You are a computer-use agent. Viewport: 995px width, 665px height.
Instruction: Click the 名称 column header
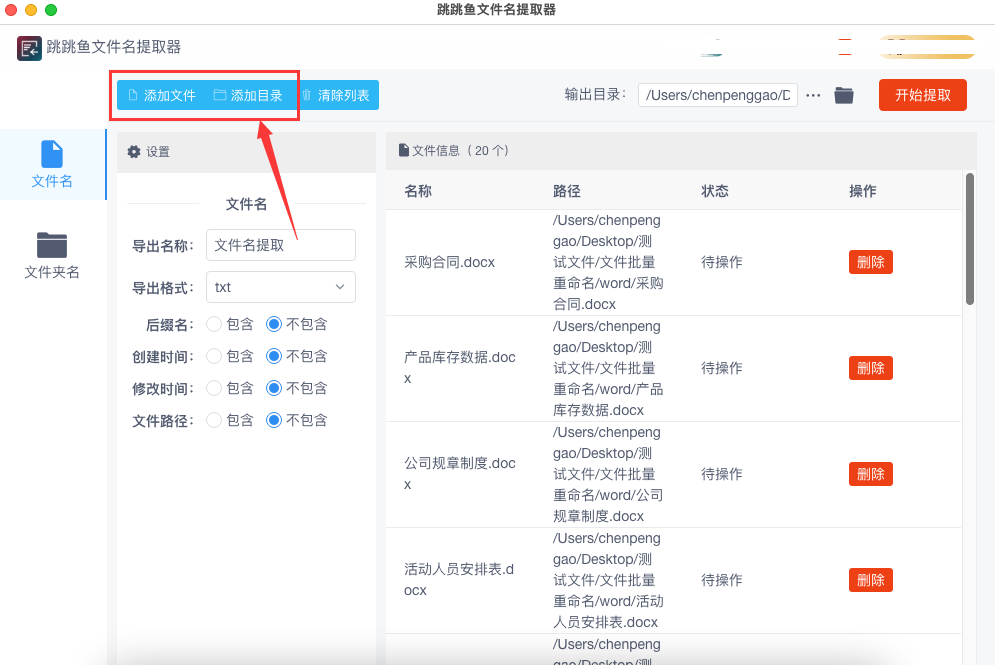click(x=418, y=191)
